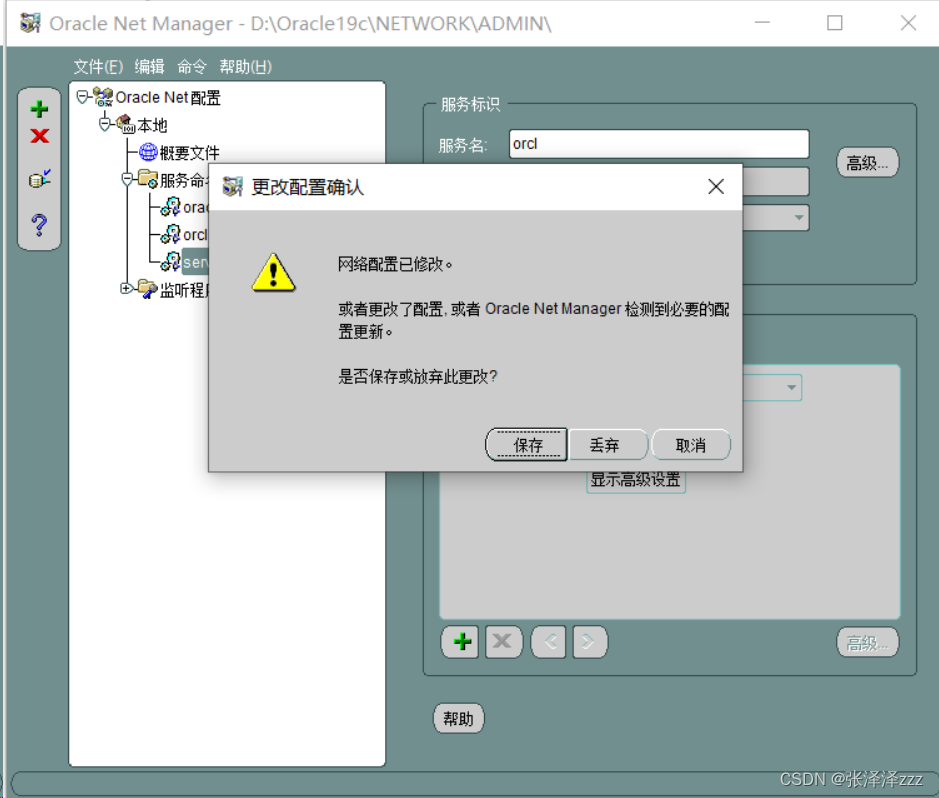939x798 pixels.
Task: Click the 网络配置已修改 message text
Action: click(395, 264)
